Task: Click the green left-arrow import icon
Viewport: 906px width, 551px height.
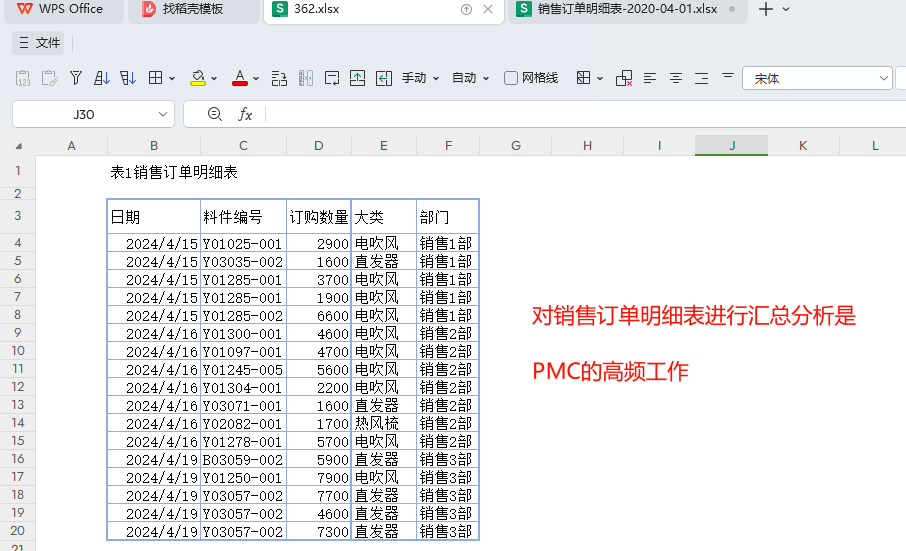Action: 384,78
